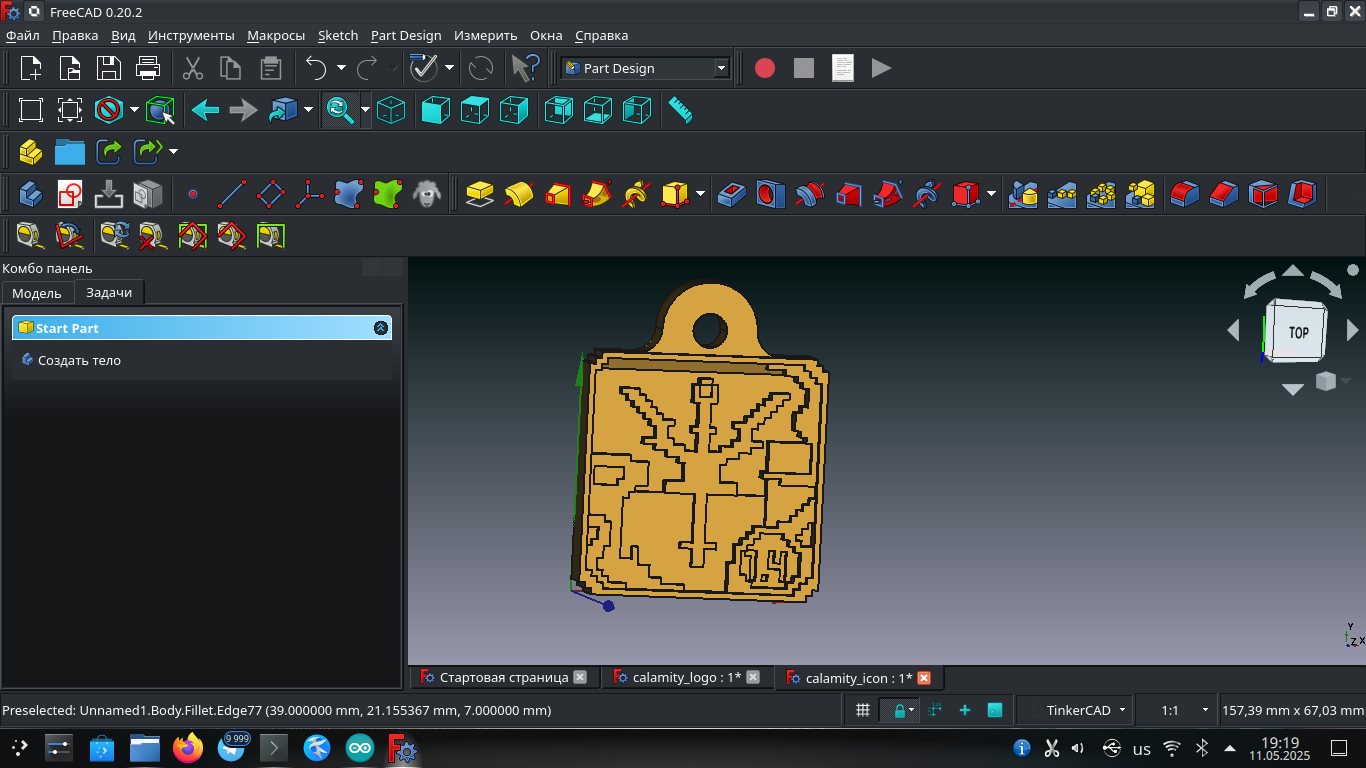The width and height of the screenshot is (1366, 768).
Task: Close the calamity_icon tab
Action: 924,677
